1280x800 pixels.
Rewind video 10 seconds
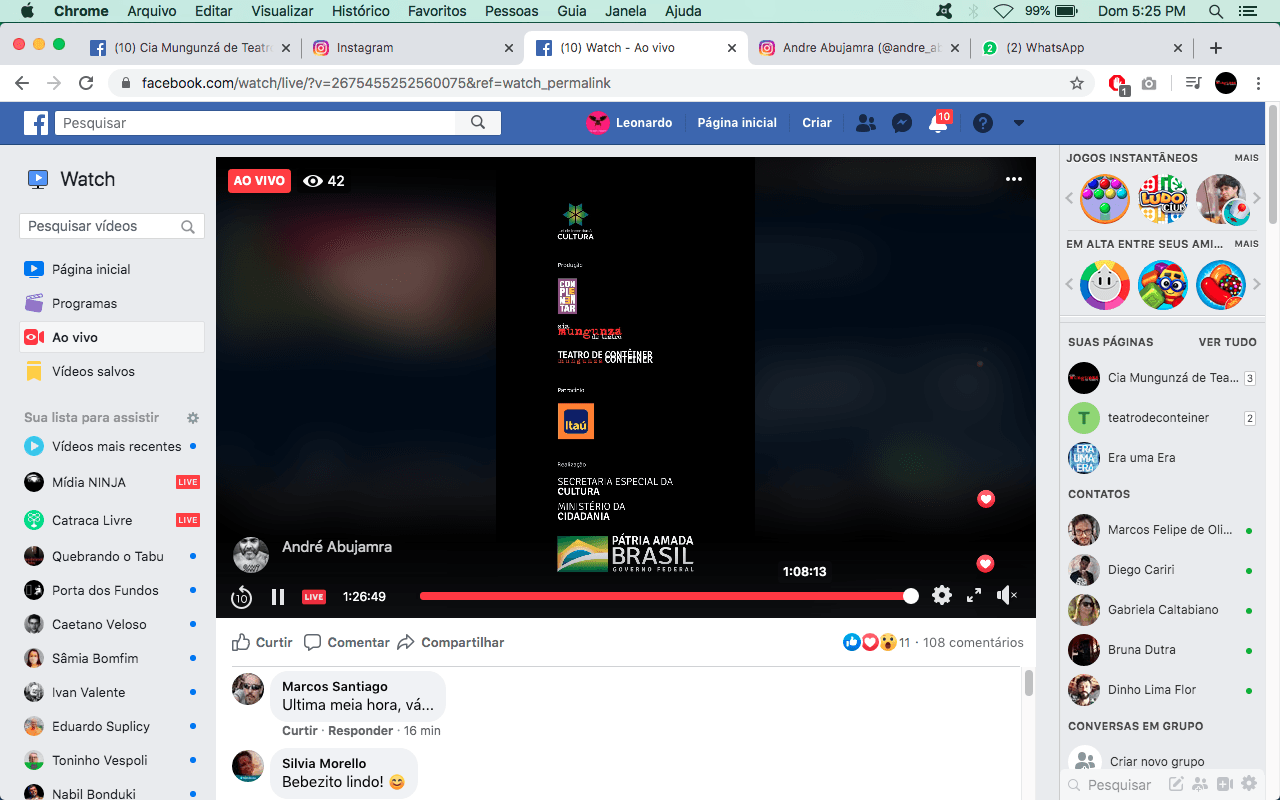241,597
